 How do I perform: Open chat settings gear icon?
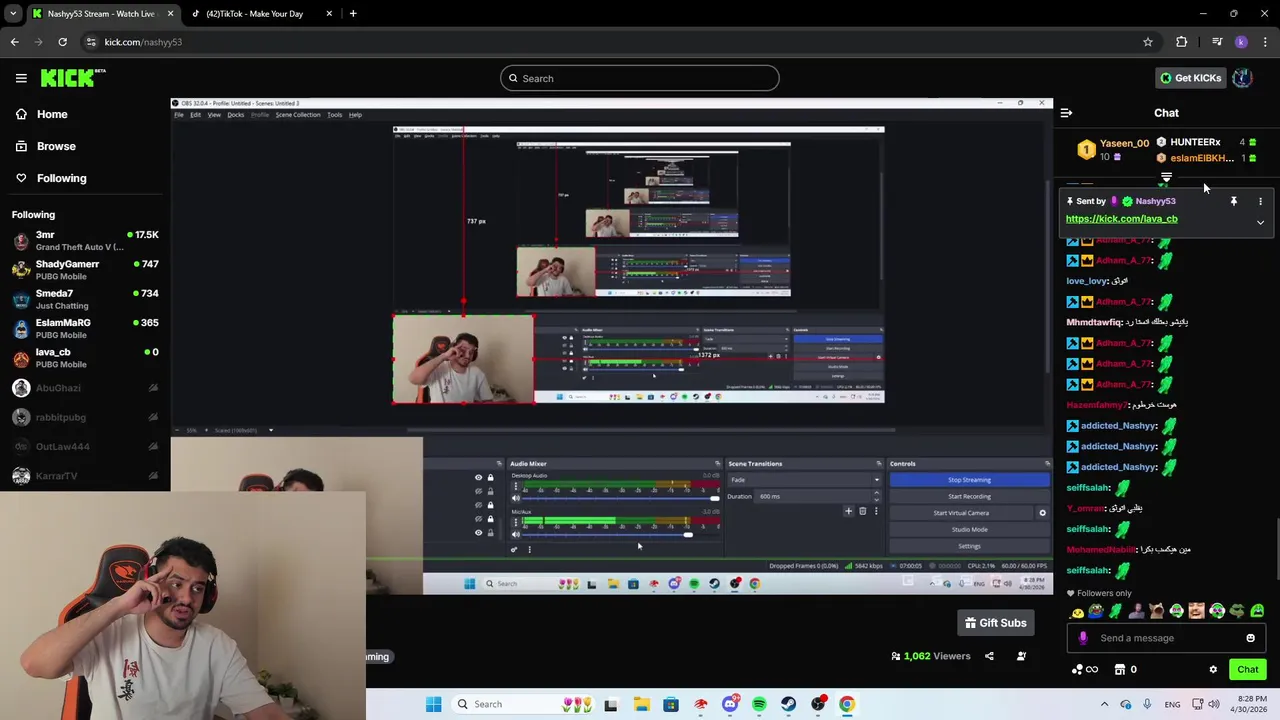pyautogui.click(x=1213, y=670)
